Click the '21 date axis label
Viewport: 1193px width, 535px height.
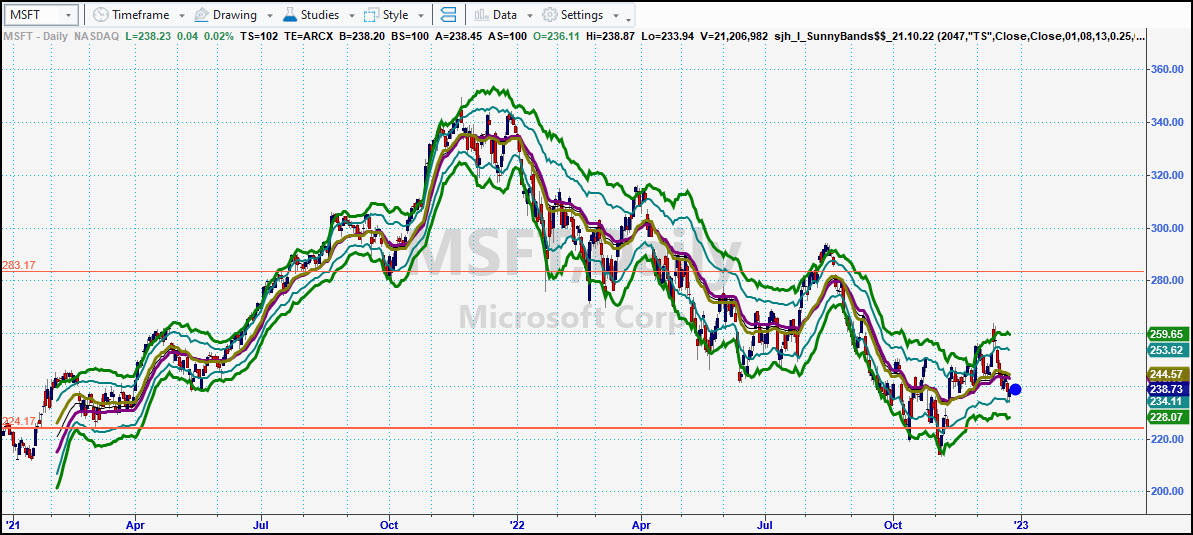(x=11, y=524)
